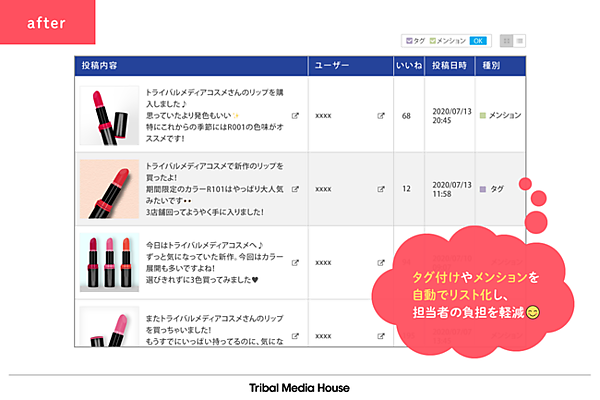Open external link for the R001 lipstick post

coord(295,116)
